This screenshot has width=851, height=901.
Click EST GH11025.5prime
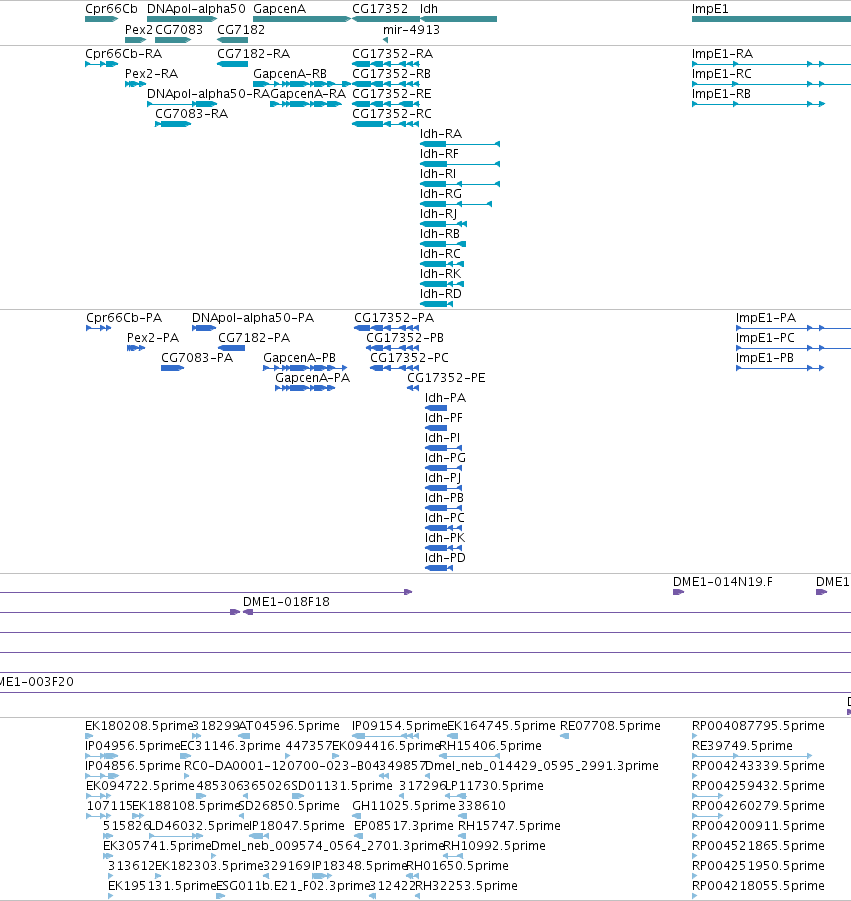(404, 806)
